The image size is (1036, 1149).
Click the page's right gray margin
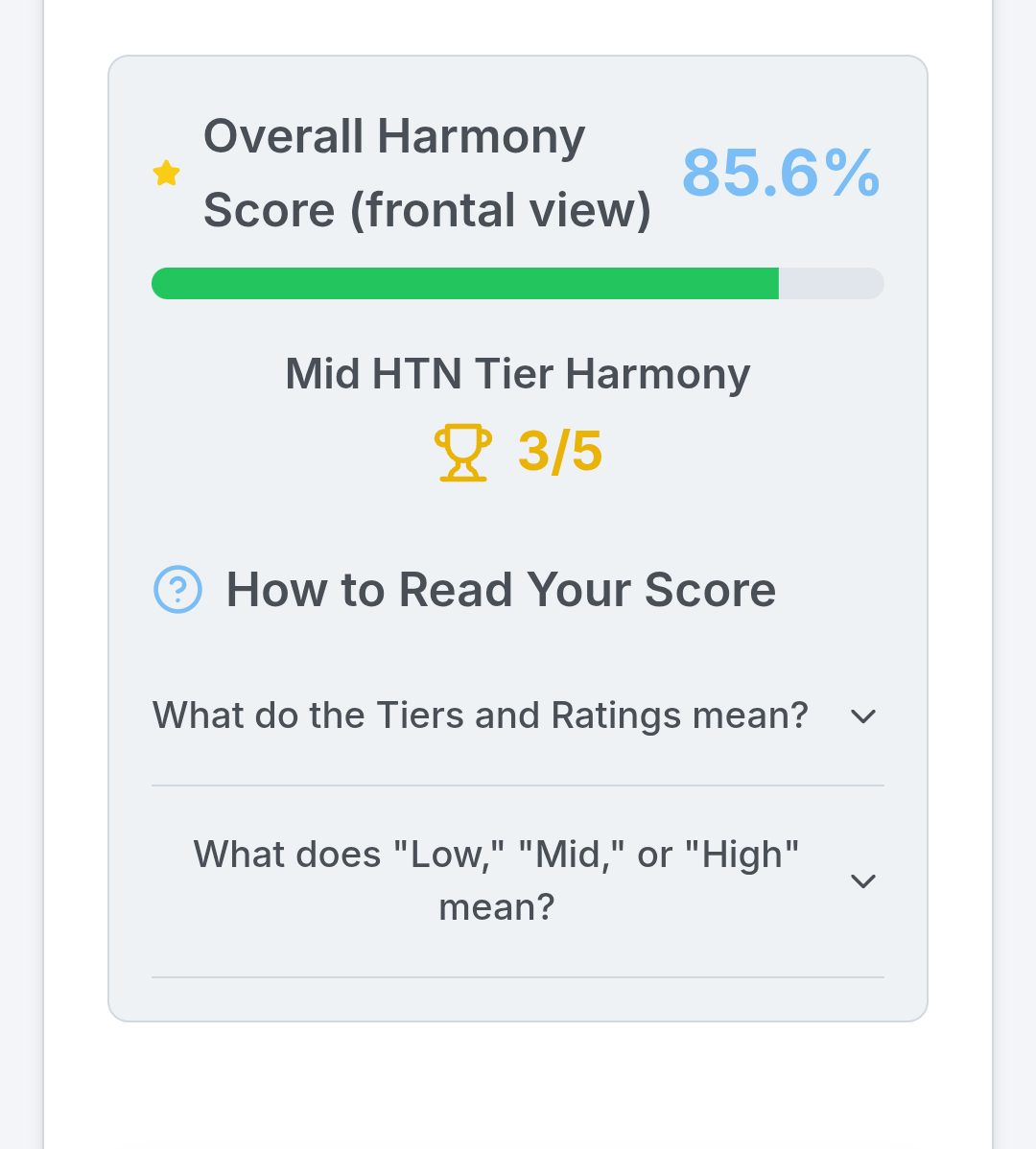[1015, 575]
